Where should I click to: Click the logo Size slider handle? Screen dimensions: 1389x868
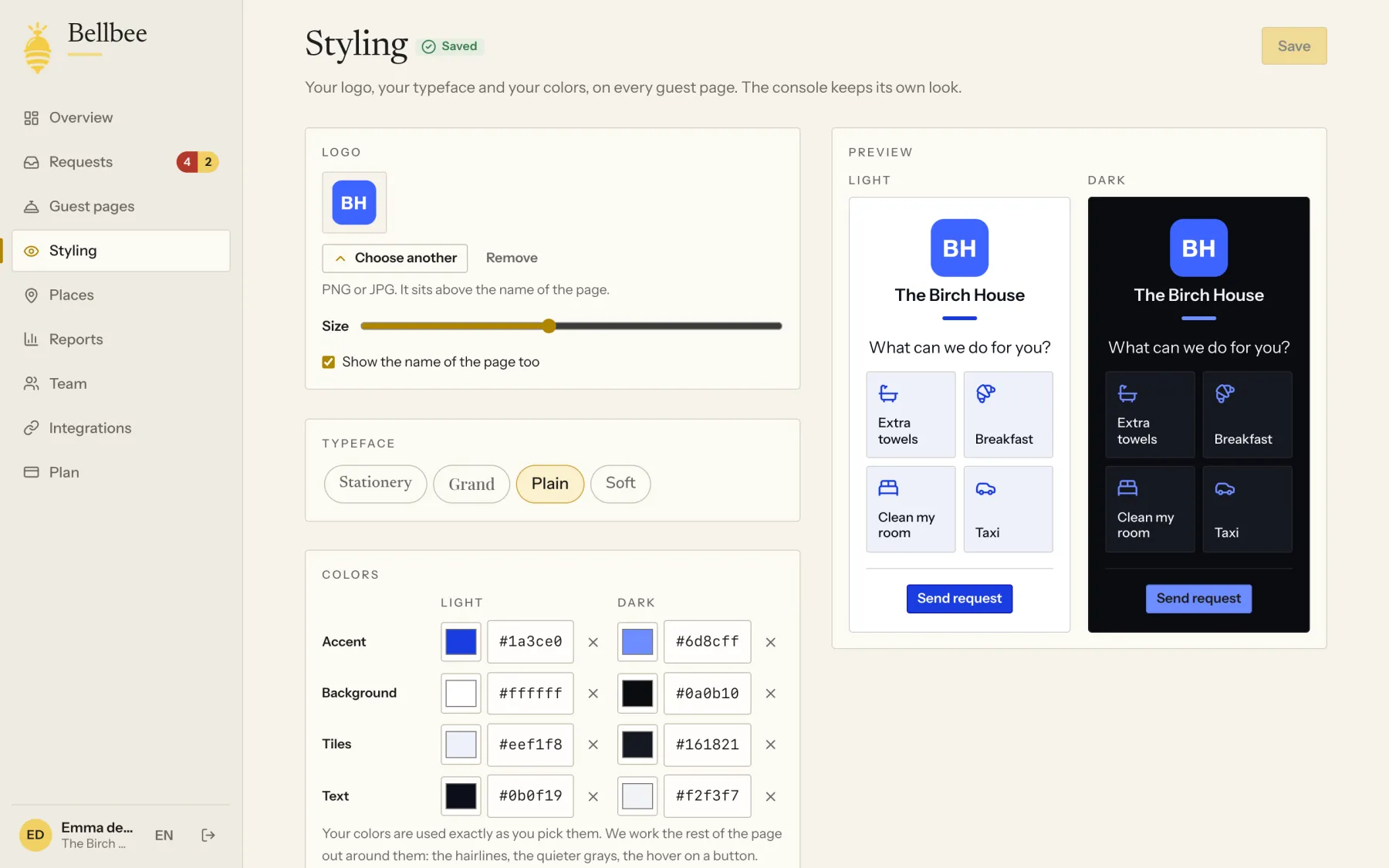click(549, 326)
